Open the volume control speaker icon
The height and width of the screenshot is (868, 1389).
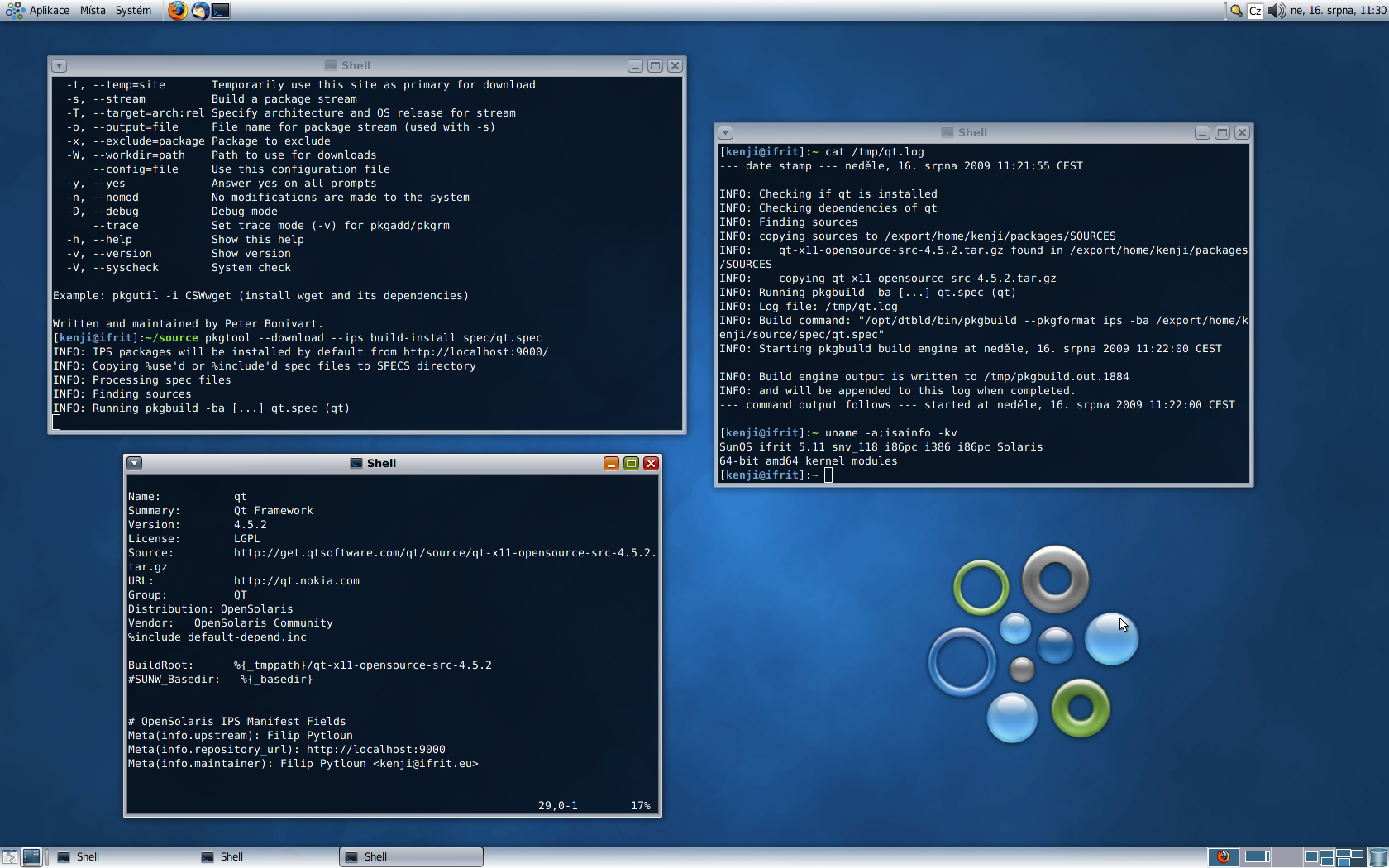click(1277, 11)
